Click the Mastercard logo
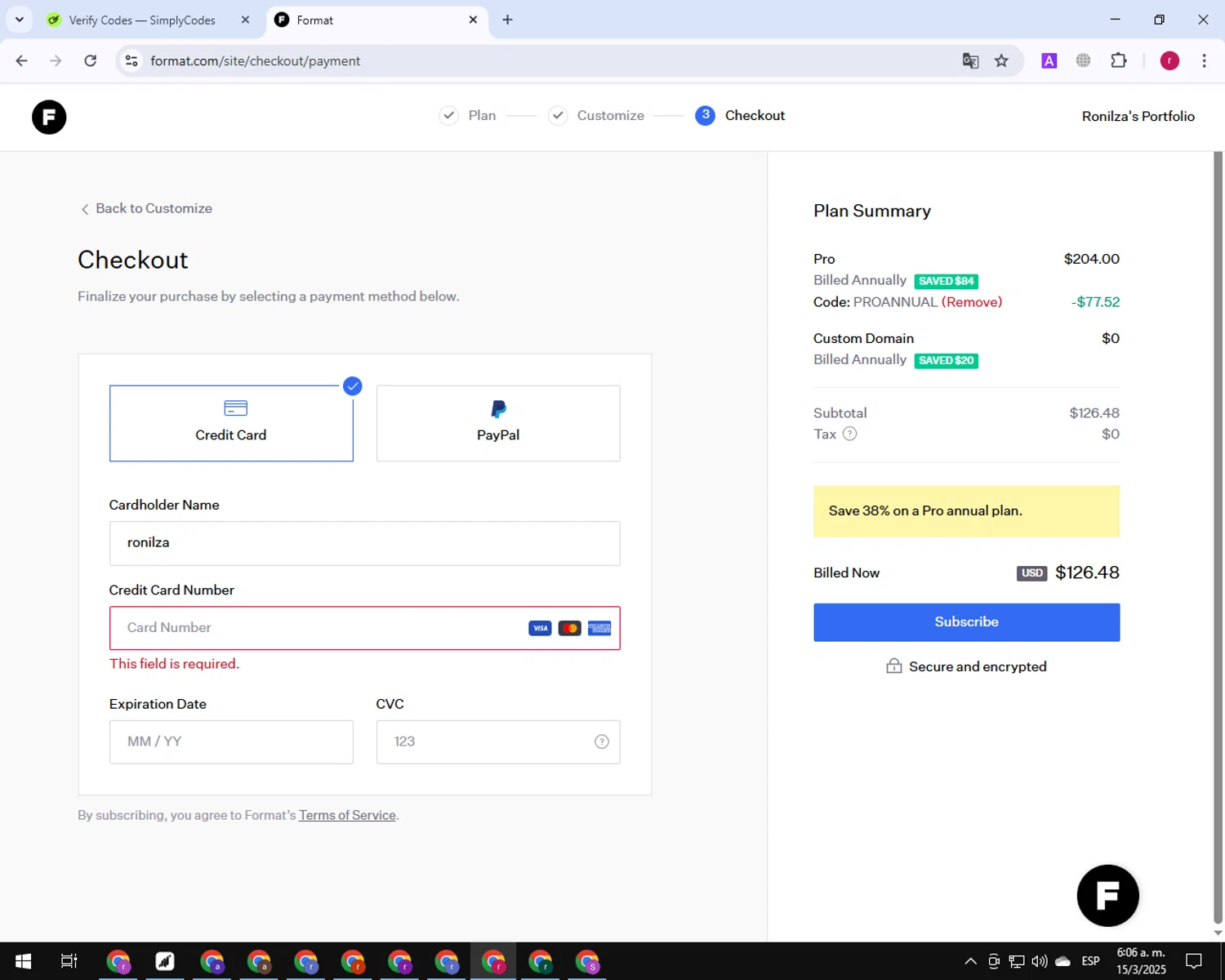This screenshot has height=980, width=1225. pyautogui.click(x=569, y=628)
